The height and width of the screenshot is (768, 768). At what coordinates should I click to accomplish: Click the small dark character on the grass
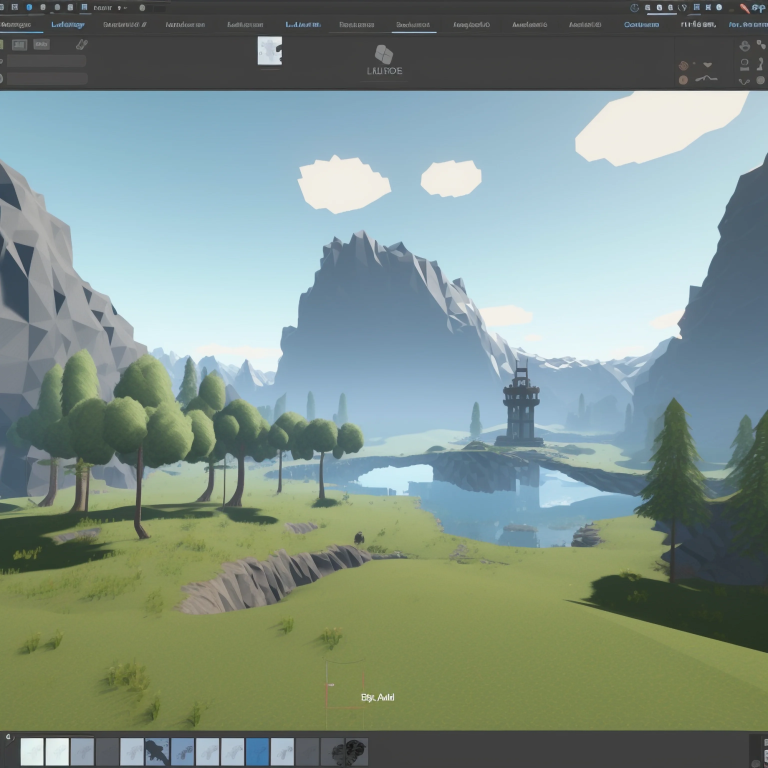(359, 538)
